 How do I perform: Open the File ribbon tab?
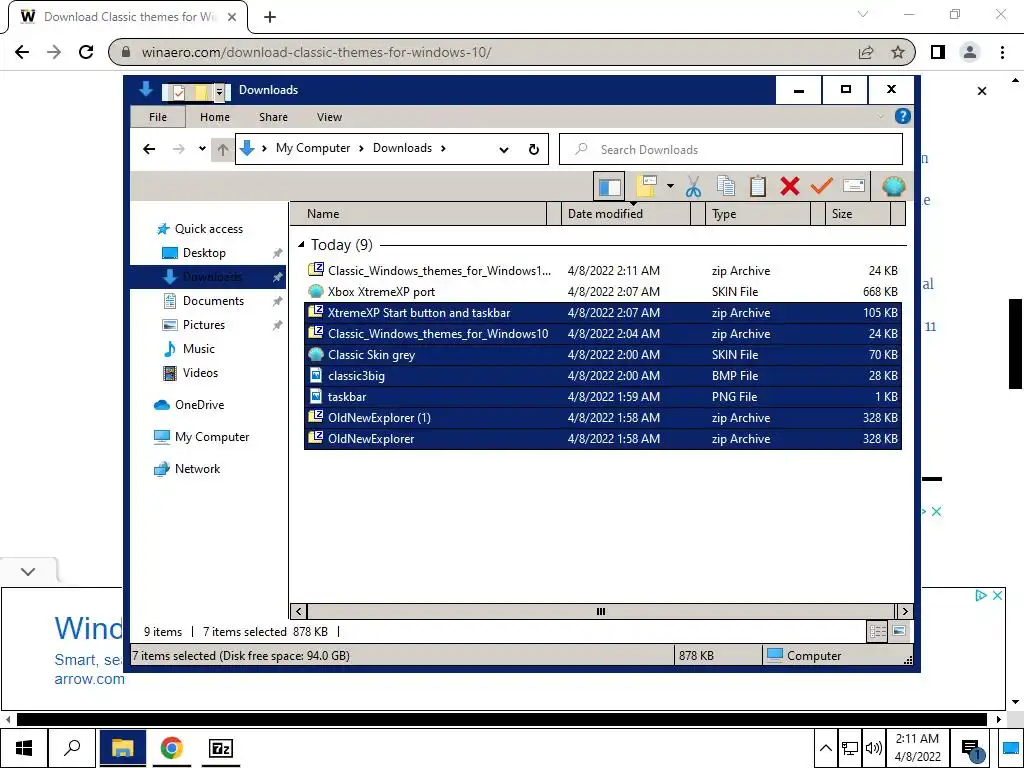coord(157,117)
